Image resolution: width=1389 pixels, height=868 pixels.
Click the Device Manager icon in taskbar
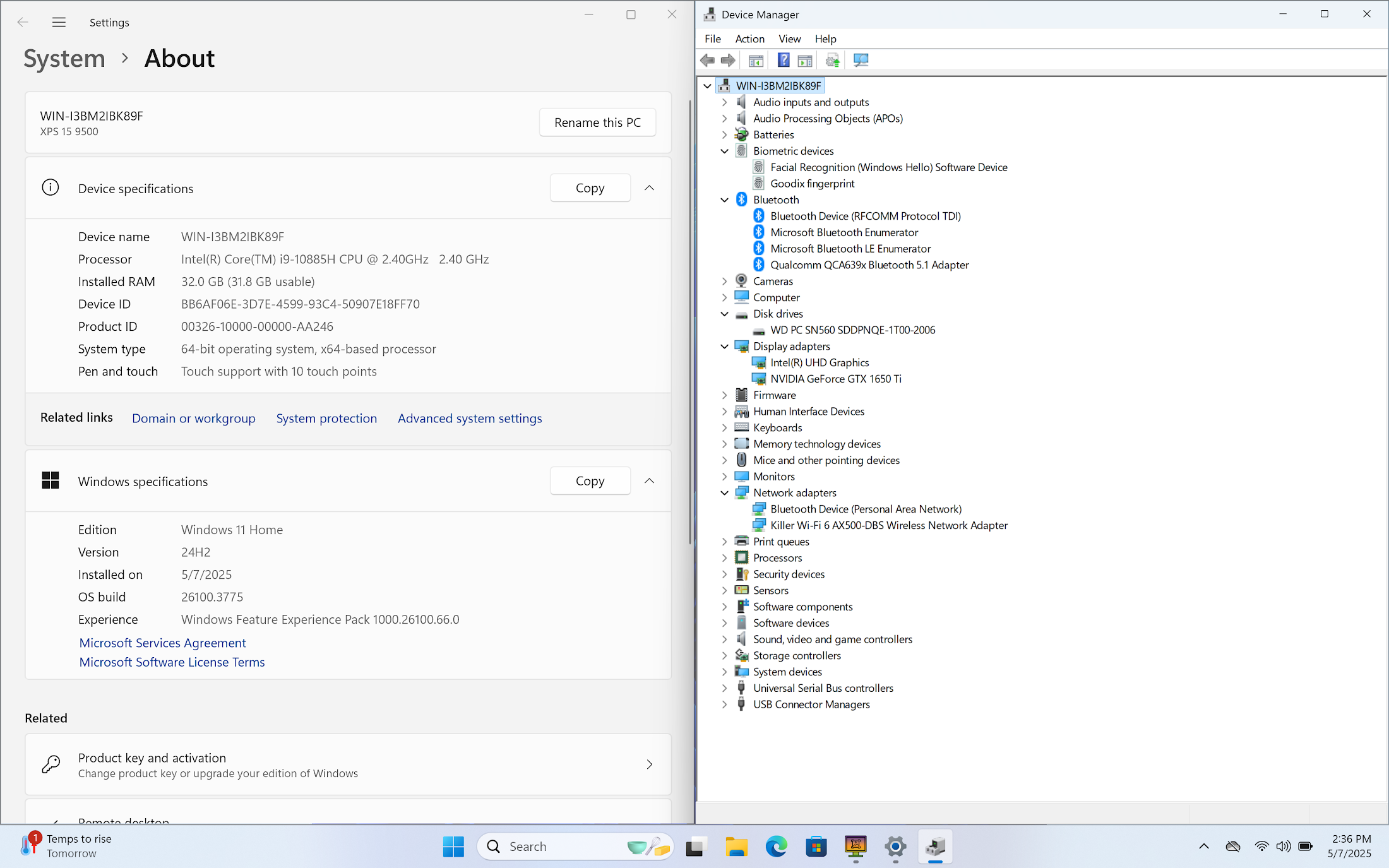[935, 847]
